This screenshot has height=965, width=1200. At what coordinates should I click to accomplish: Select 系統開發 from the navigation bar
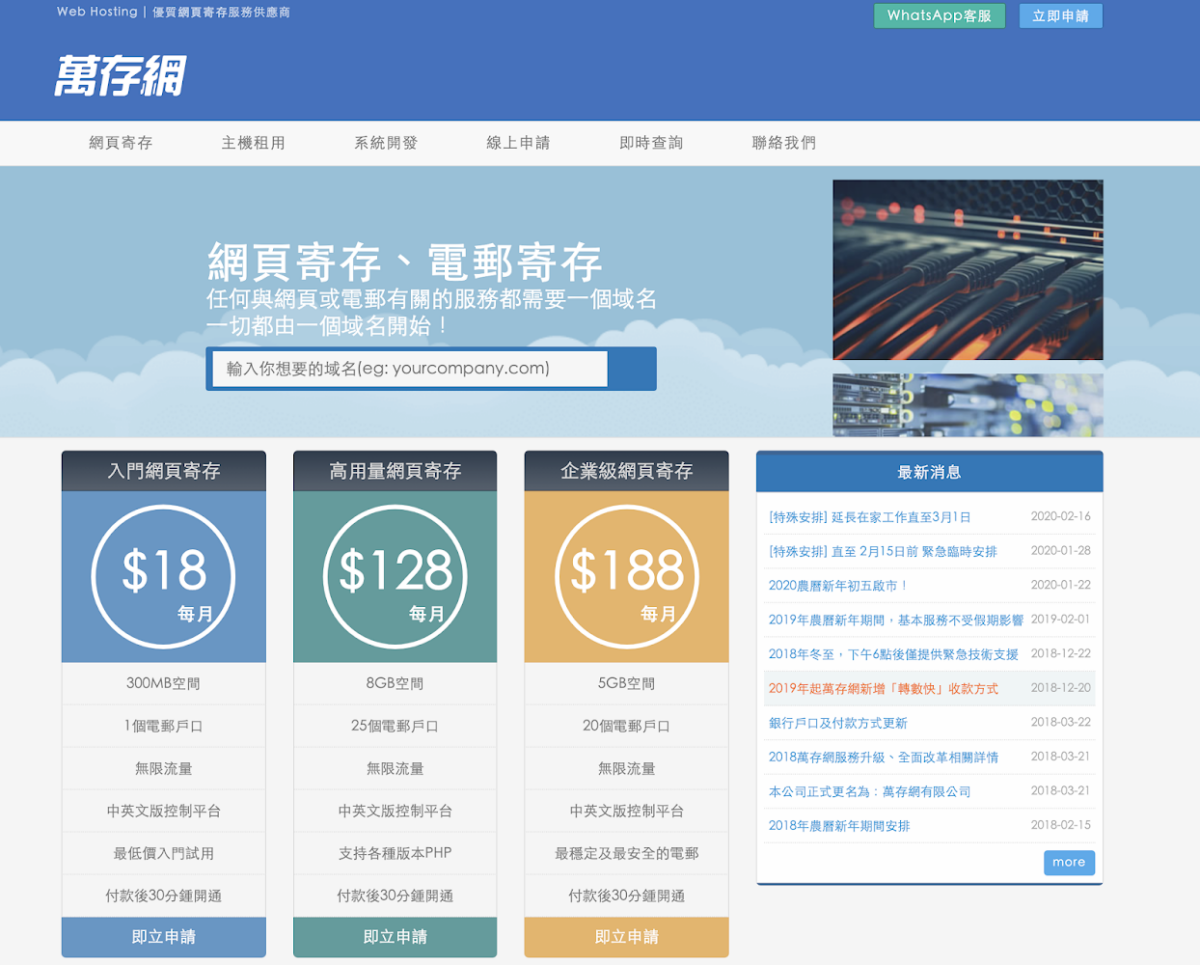(386, 143)
